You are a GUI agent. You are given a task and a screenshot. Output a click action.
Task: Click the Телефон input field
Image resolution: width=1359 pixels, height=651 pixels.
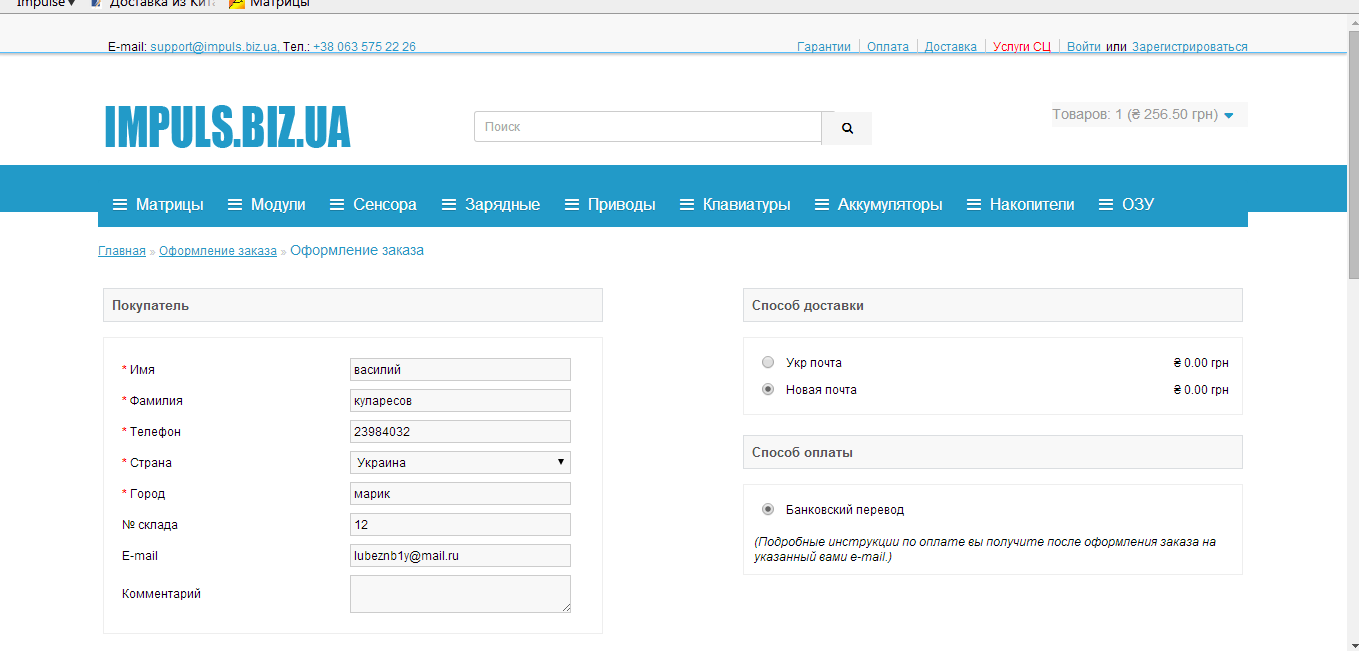(460, 432)
